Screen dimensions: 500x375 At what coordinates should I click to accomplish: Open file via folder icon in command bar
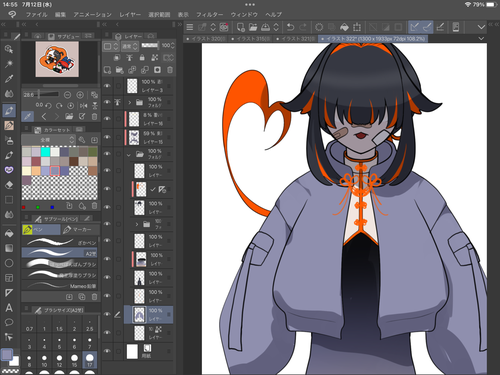253,27
